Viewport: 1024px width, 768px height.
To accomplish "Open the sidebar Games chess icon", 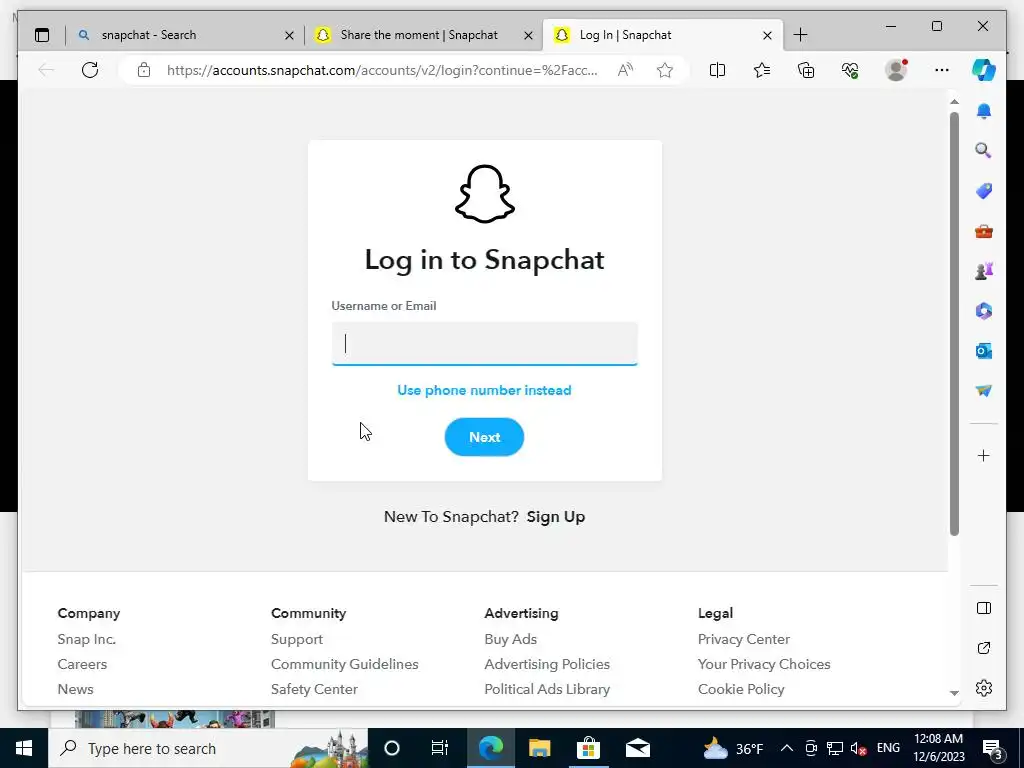I will [x=984, y=271].
